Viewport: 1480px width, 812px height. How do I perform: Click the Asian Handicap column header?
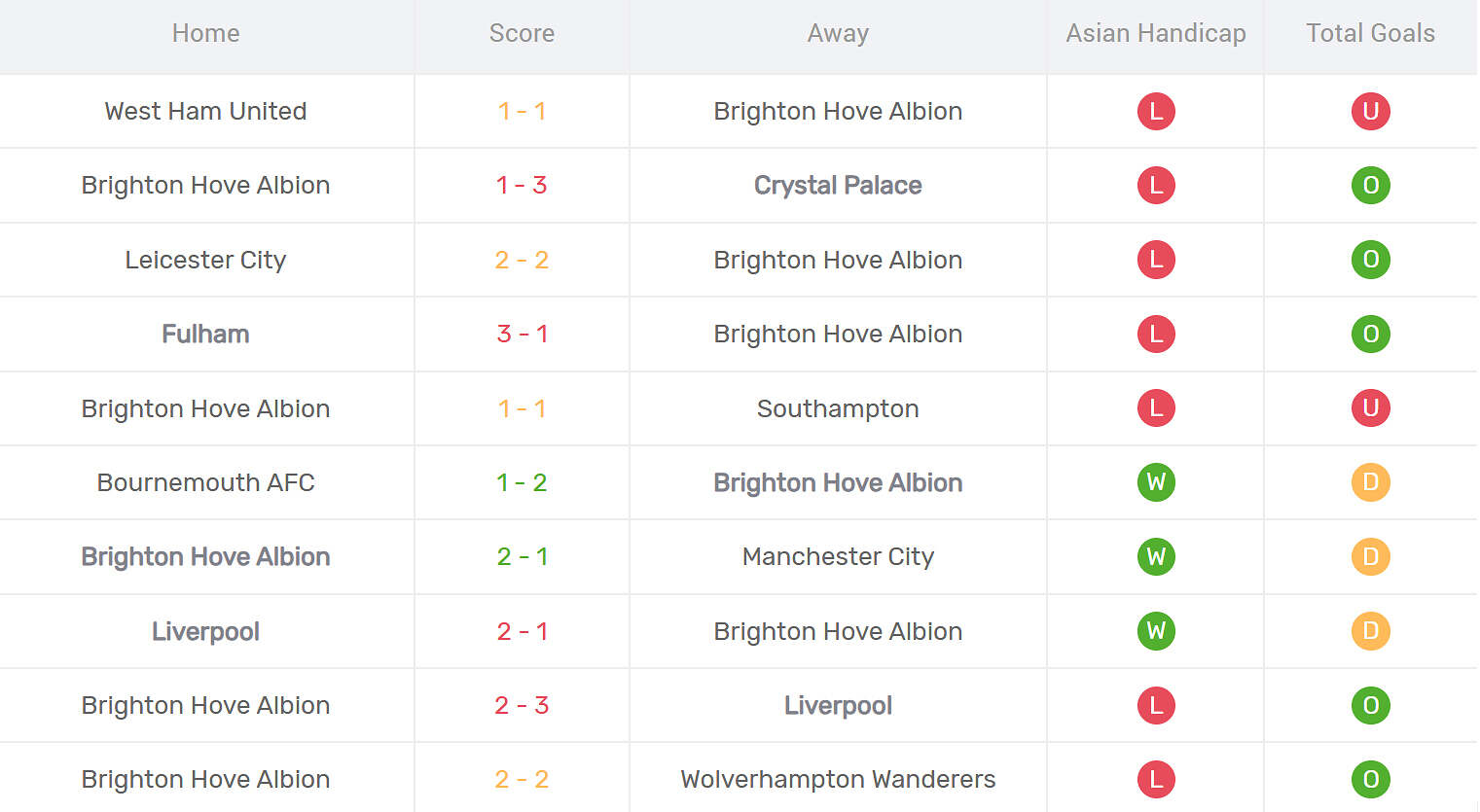1156,33
